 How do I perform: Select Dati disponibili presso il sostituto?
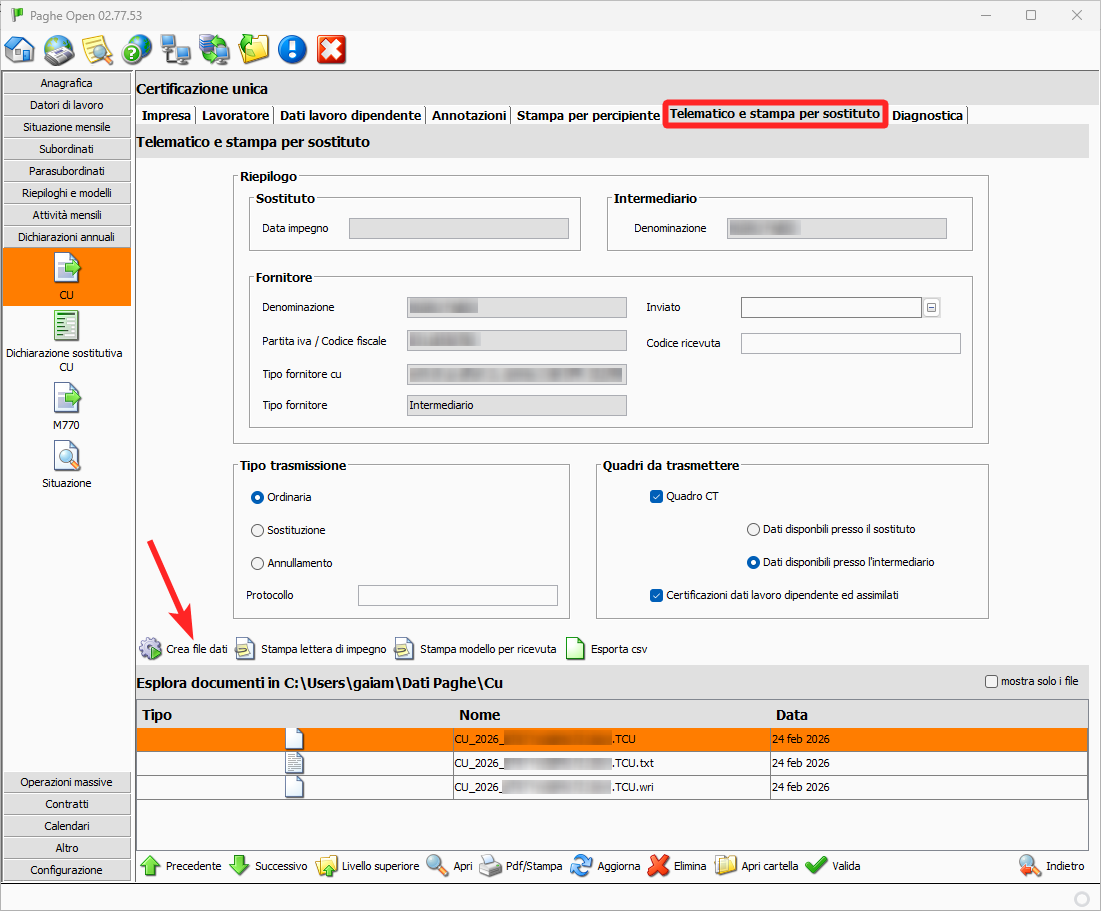[x=753, y=529]
